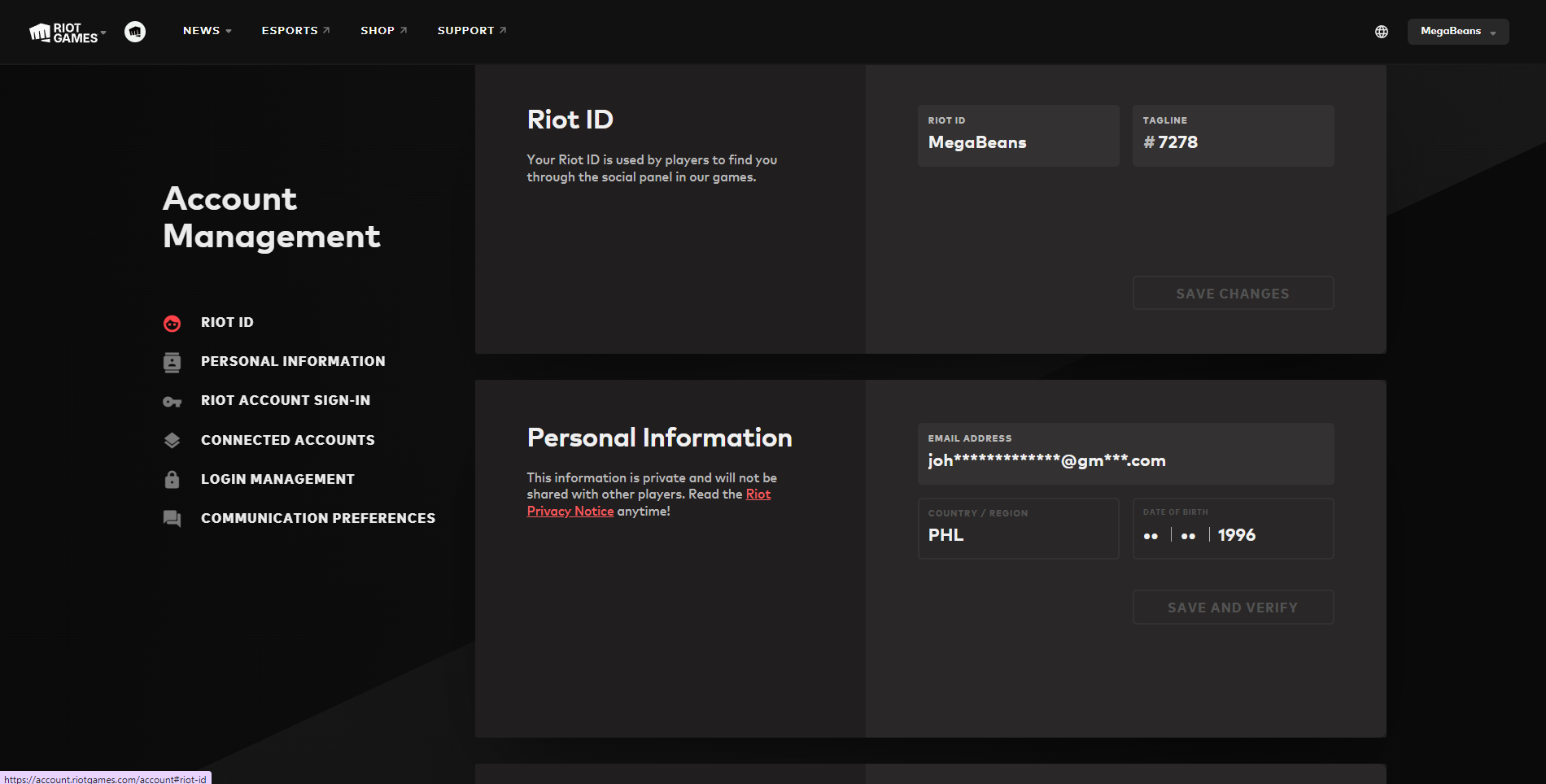Click the key icon for Riot Account Sign-In
This screenshot has height=784, width=1546.
[172, 402]
